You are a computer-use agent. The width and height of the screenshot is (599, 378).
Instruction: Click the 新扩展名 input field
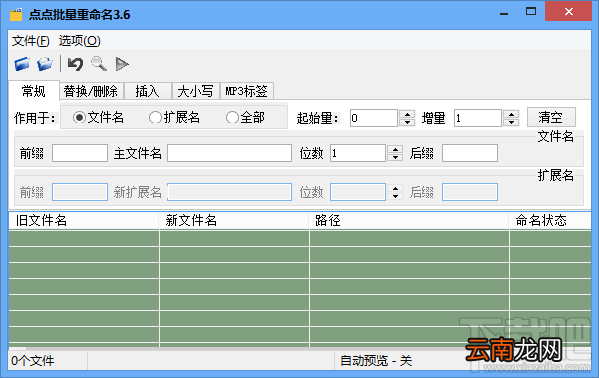click(x=229, y=192)
